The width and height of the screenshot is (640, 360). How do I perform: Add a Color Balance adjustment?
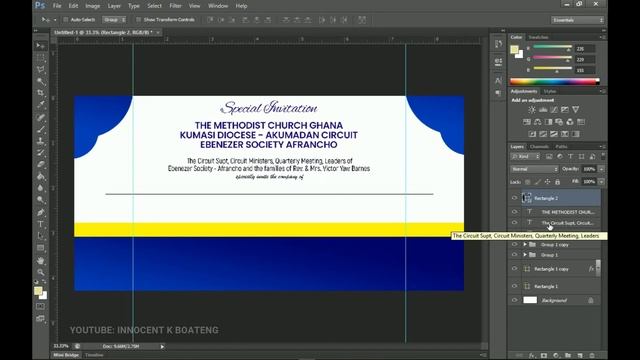point(538,122)
